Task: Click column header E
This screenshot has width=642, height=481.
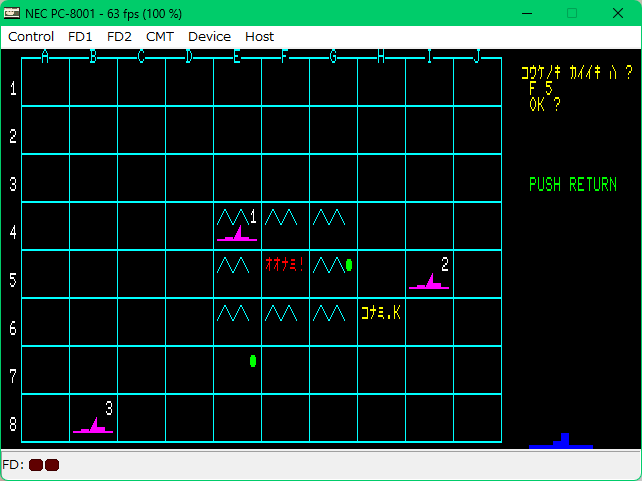Action: click(x=237, y=56)
